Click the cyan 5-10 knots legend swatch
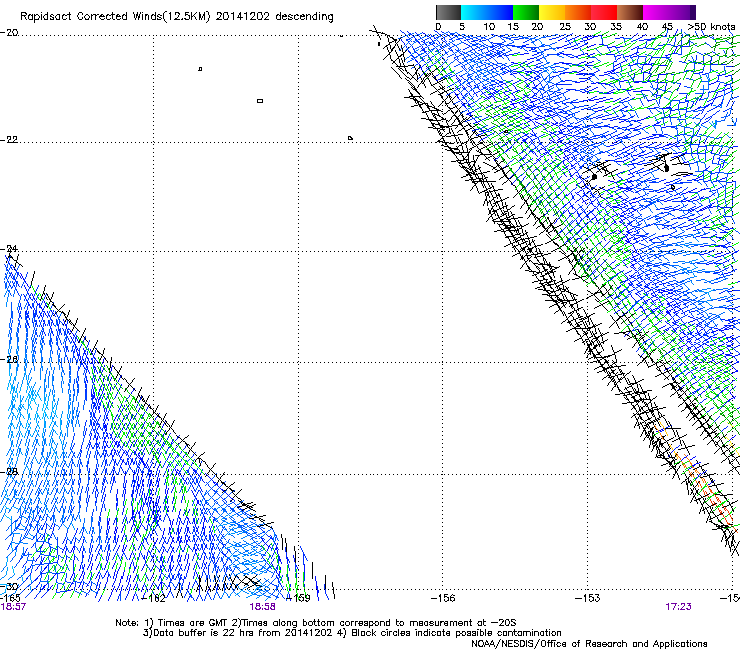This screenshot has height=650, width=740. coord(474,12)
